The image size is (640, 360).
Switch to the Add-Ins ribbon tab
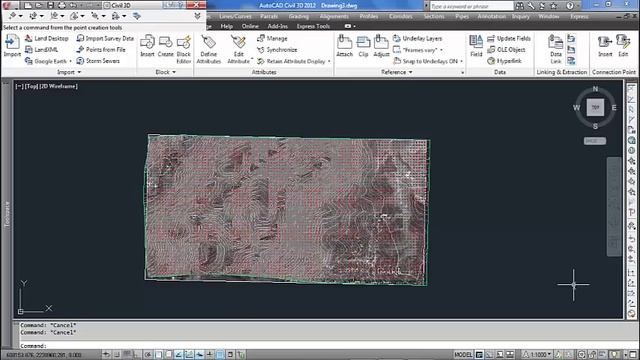[278, 26]
